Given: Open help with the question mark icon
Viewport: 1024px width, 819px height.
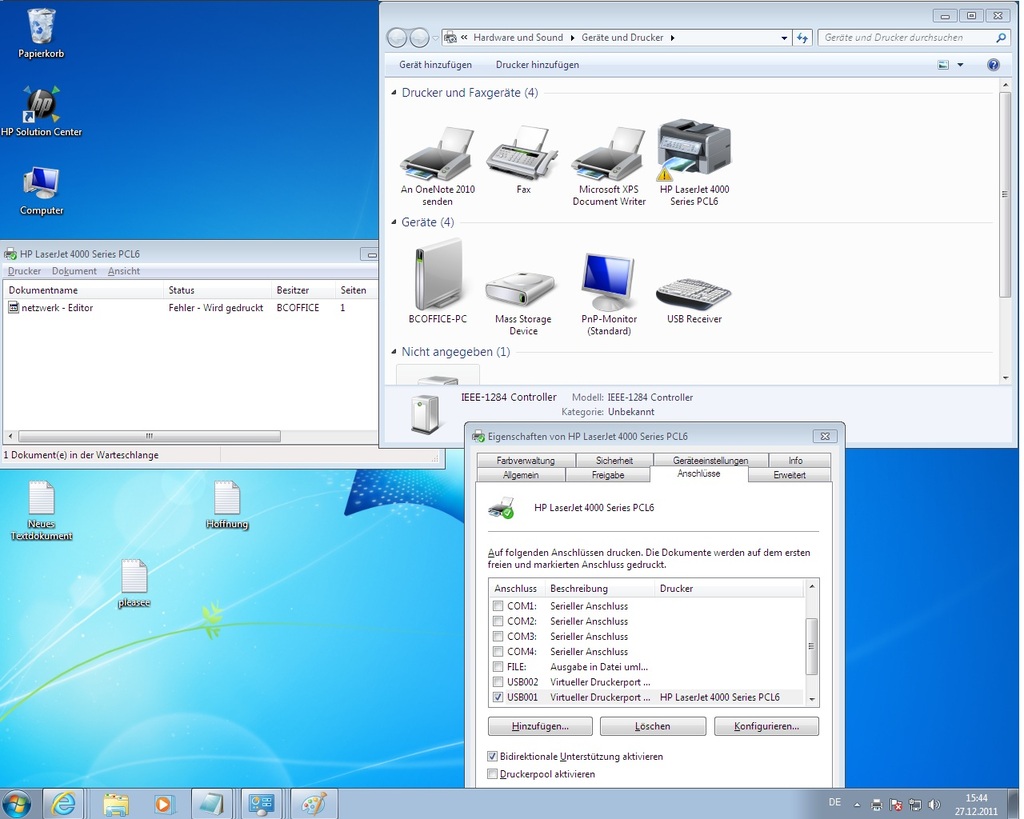Looking at the screenshot, I should [x=993, y=65].
